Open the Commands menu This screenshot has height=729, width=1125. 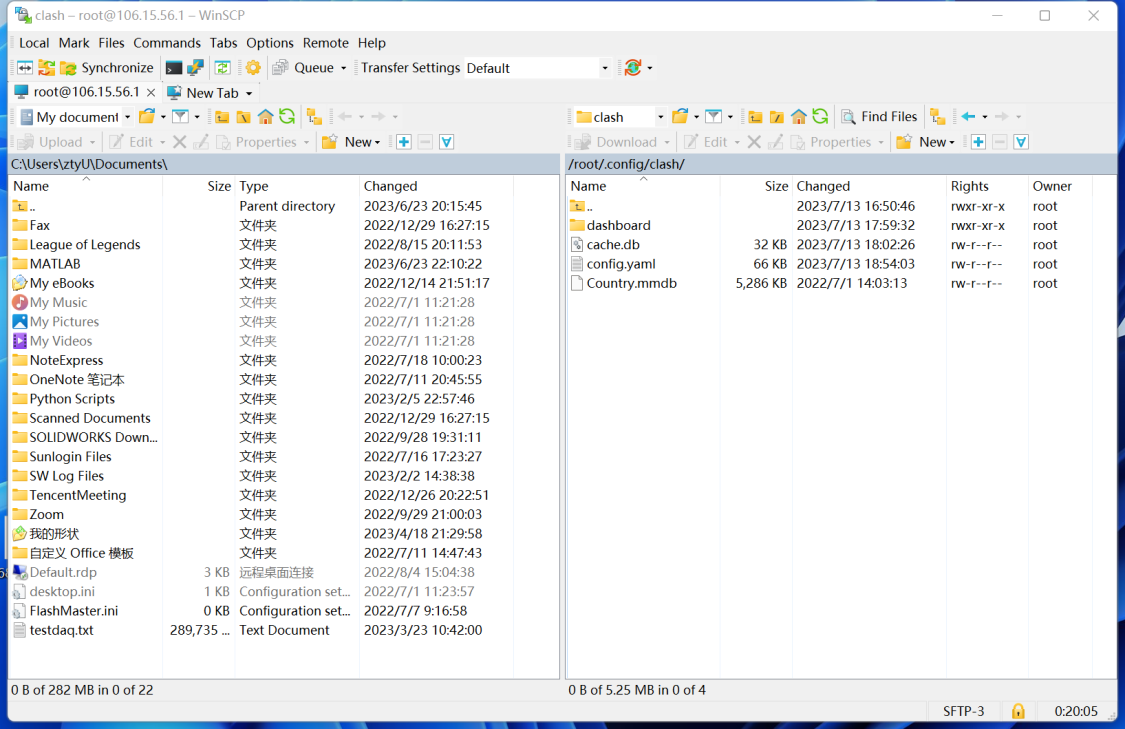pos(167,43)
